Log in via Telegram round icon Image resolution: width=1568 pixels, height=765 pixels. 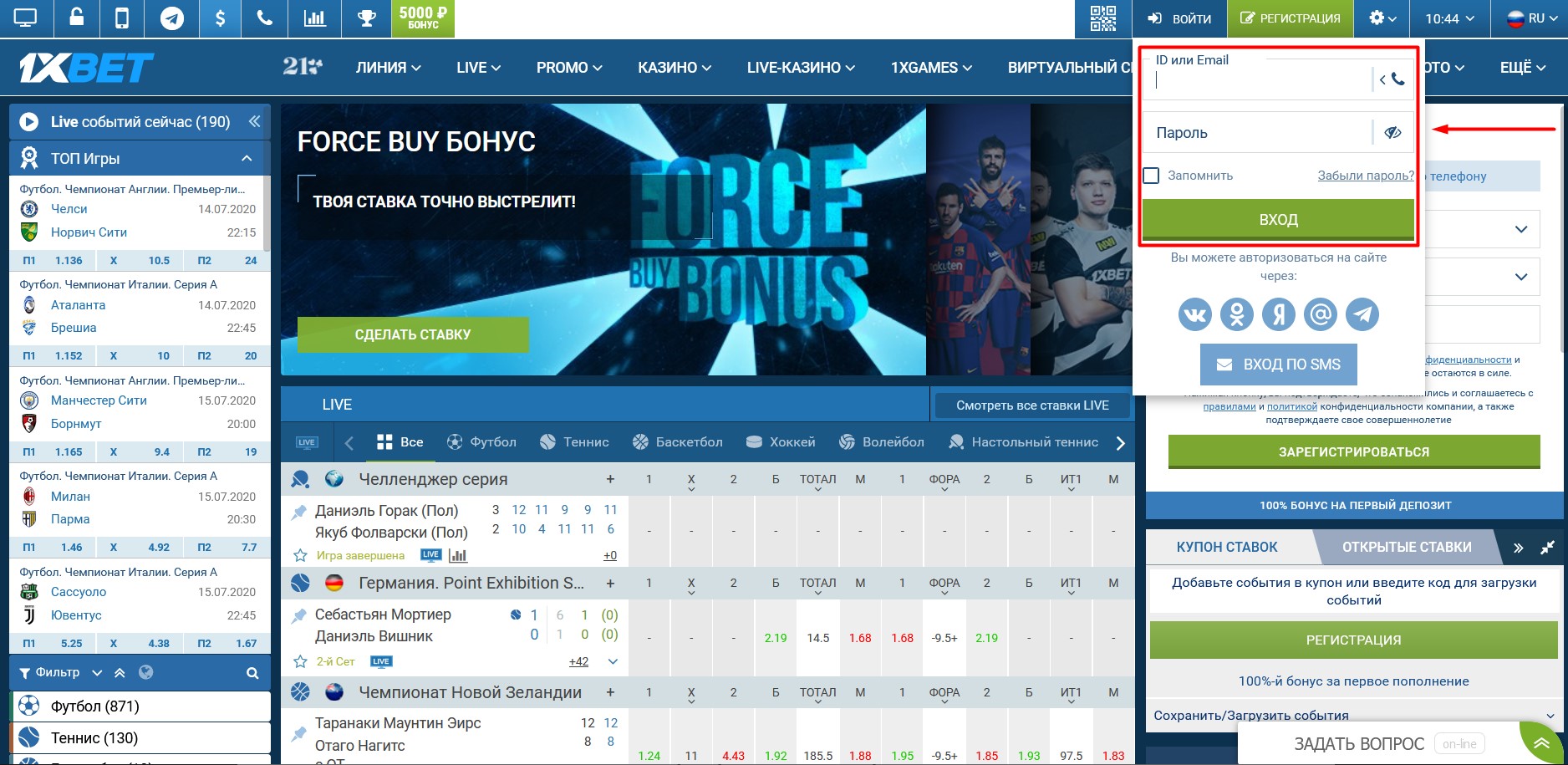pyautogui.click(x=1362, y=314)
